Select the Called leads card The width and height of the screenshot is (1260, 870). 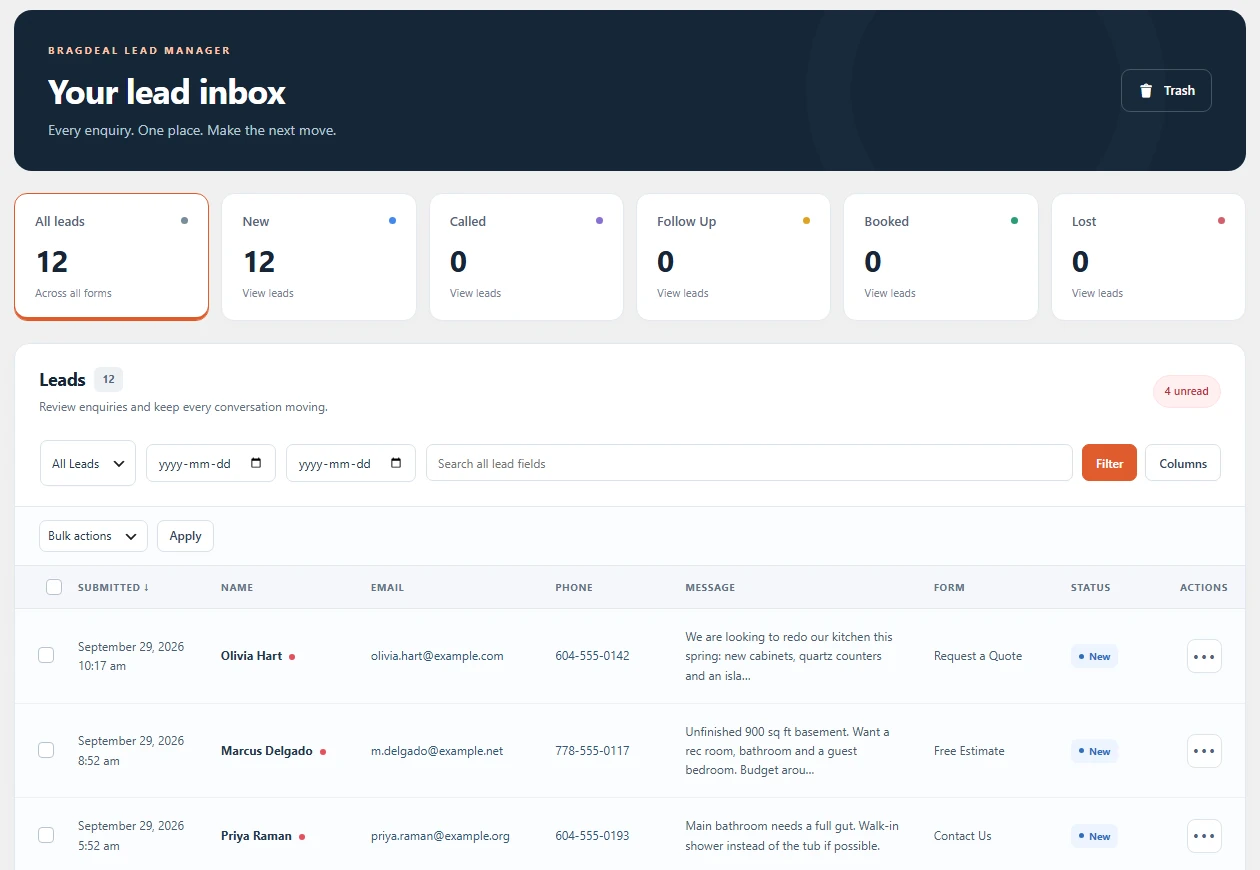[x=526, y=257]
